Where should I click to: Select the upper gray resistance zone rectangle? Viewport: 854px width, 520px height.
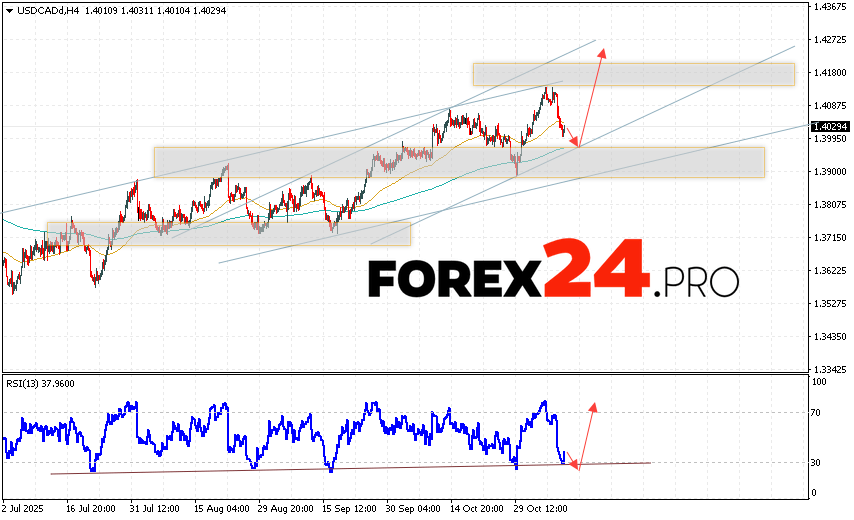pyautogui.click(x=633, y=74)
